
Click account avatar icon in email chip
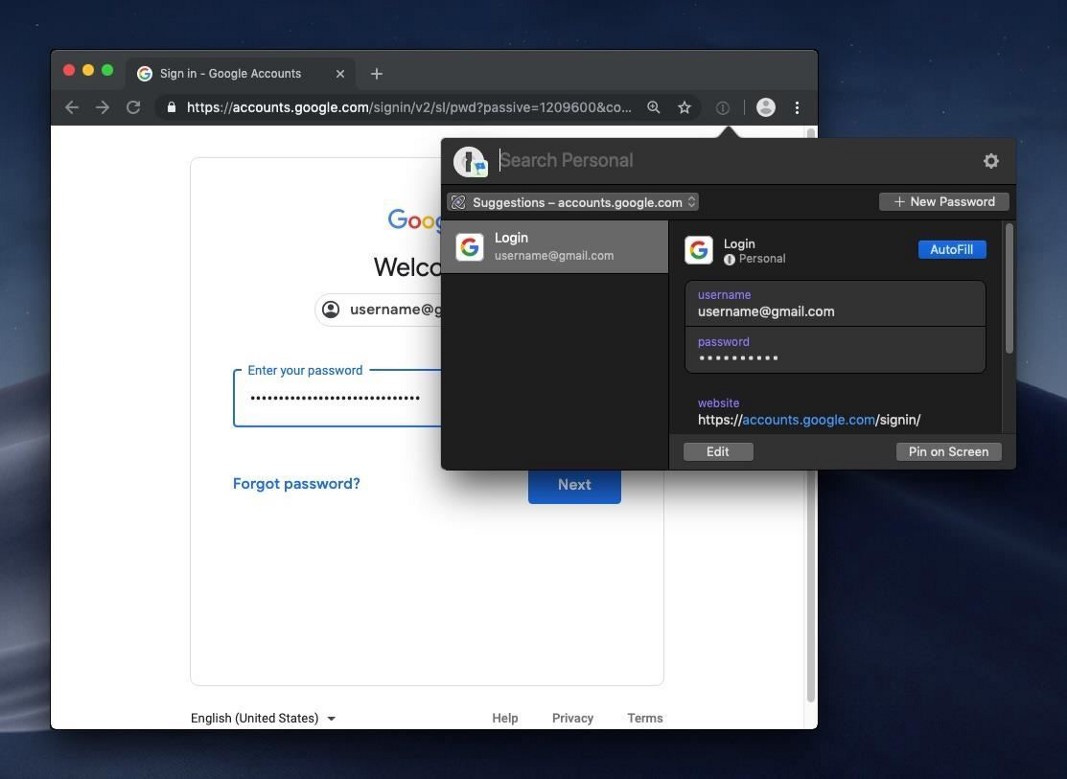pos(331,310)
